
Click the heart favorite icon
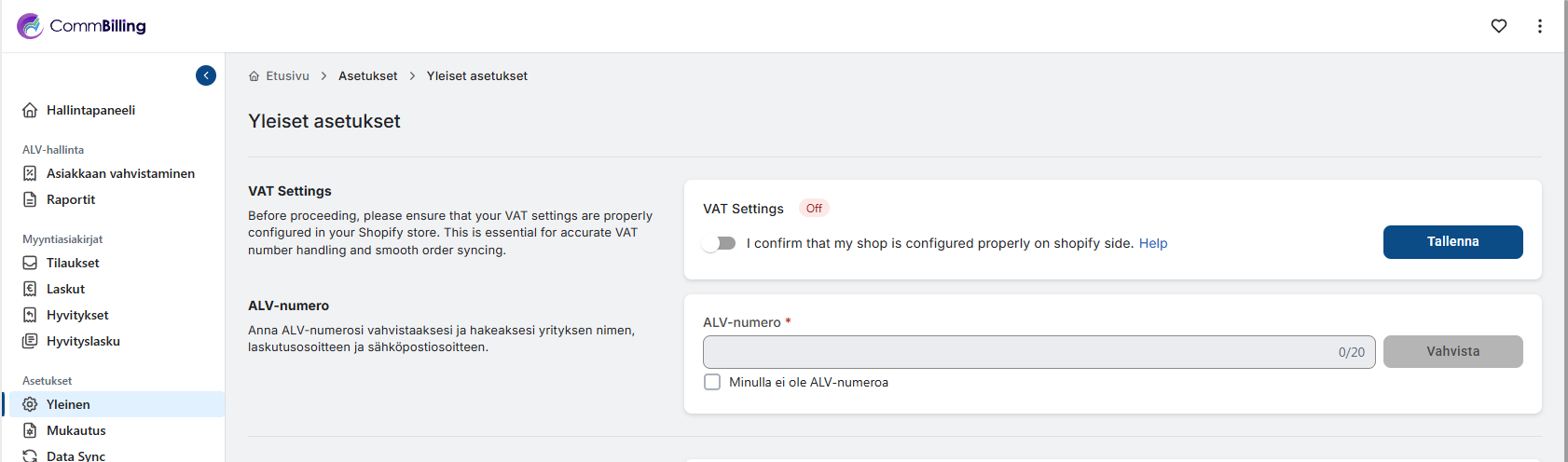pyautogui.click(x=1499, y=26)
